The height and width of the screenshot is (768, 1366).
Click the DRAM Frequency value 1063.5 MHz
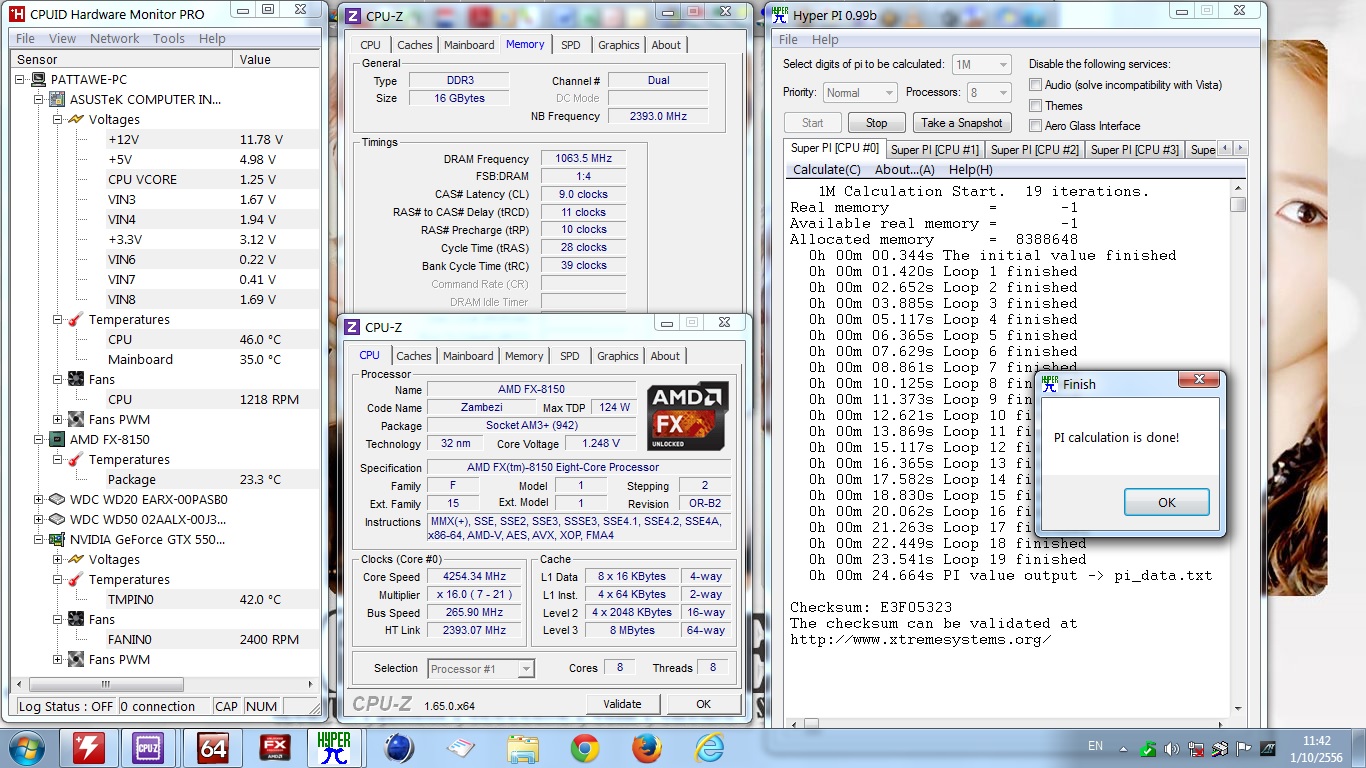pos(583,159)
